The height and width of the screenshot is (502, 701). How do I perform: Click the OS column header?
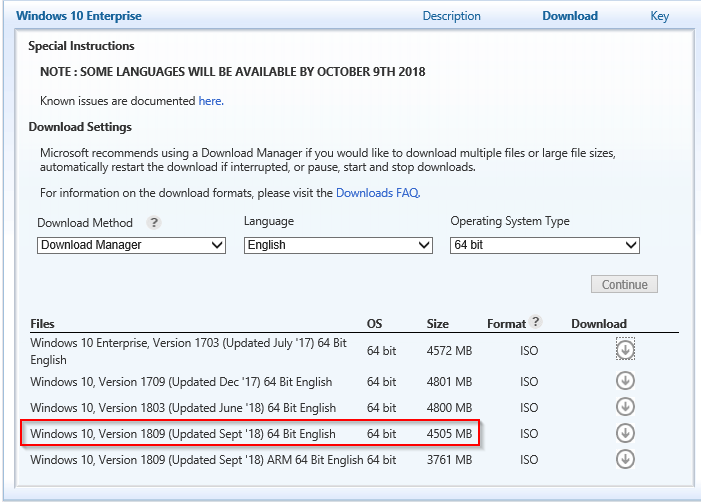point(375,324)
